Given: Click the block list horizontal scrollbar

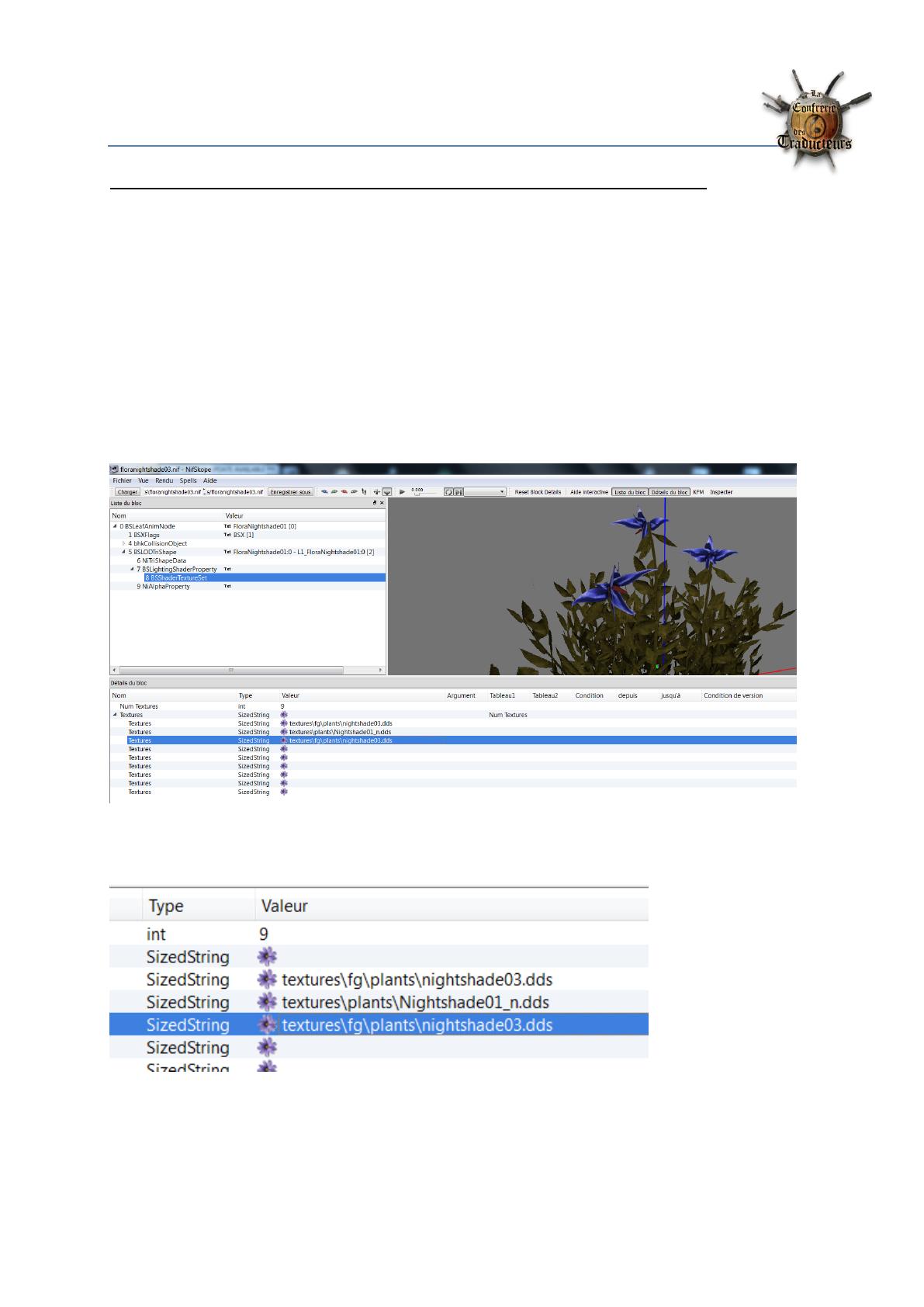Looking at the screenshot, I should (230, 670).
